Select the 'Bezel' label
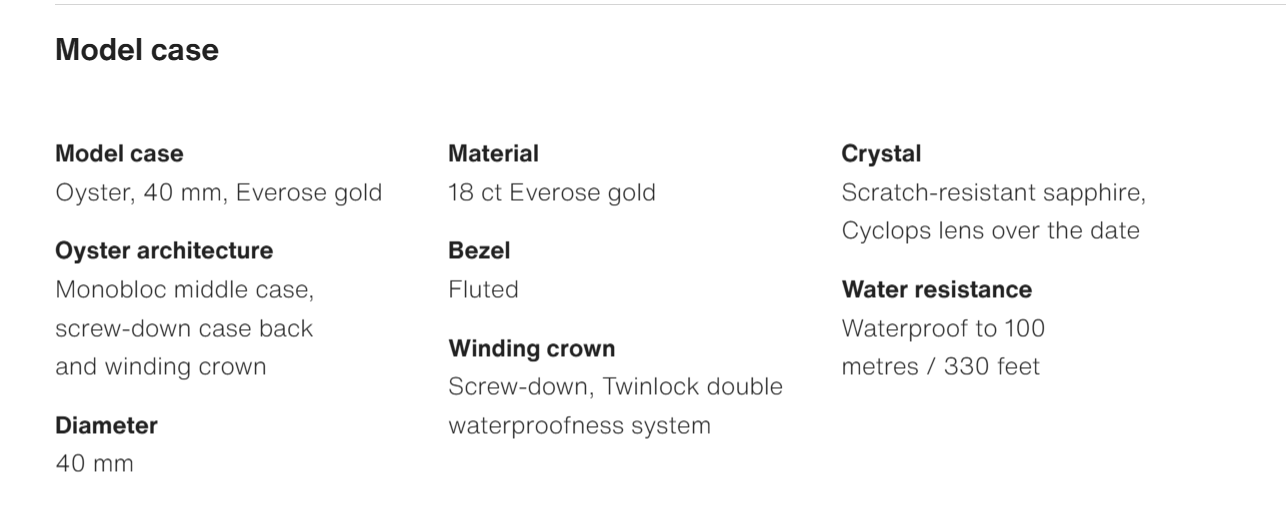 (479, 251)
